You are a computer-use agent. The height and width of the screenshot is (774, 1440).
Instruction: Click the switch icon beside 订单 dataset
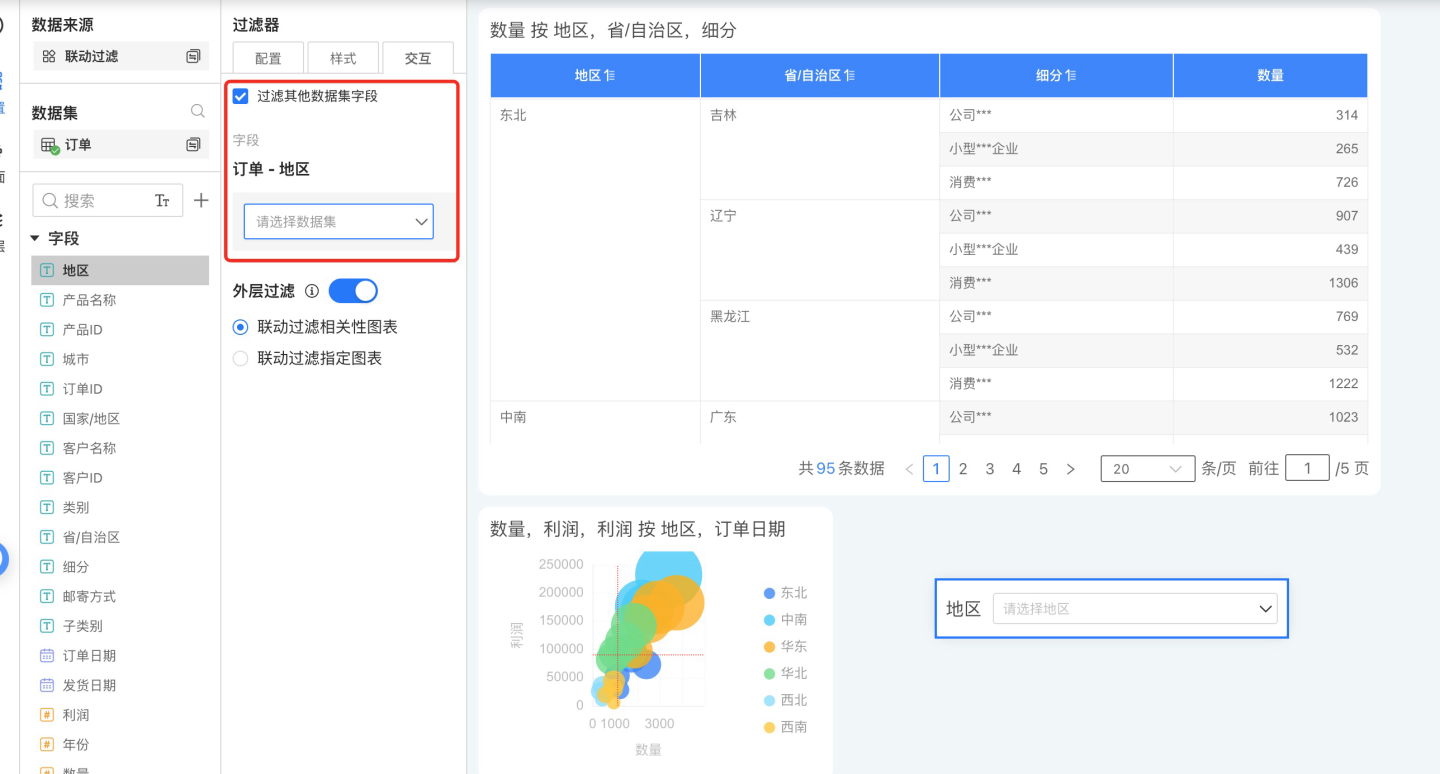[x=193, y=145]
